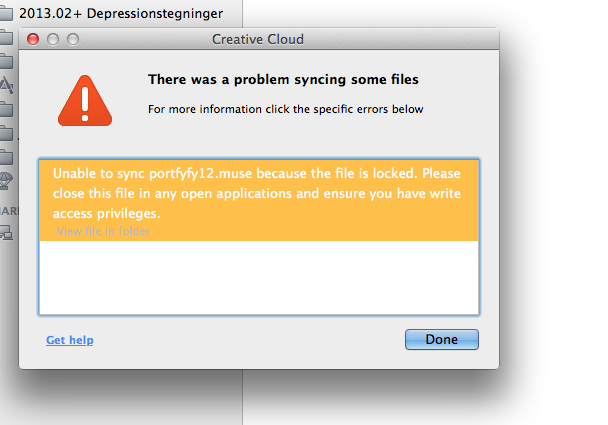Click the Finder column divider line

[243, 397]
